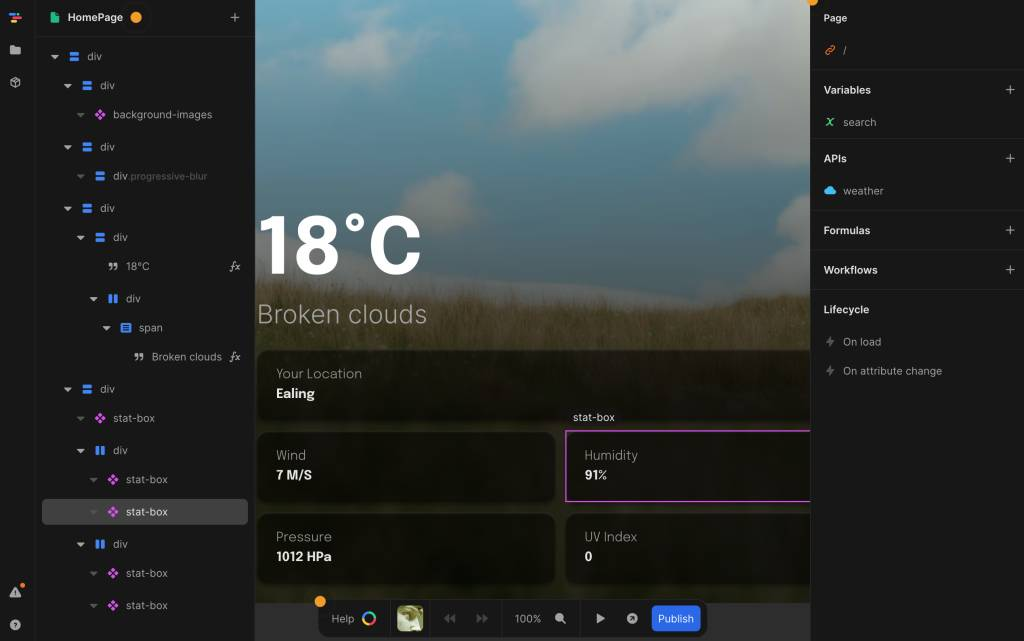Select the Pressure 1012 HPa card

(406, 548)
